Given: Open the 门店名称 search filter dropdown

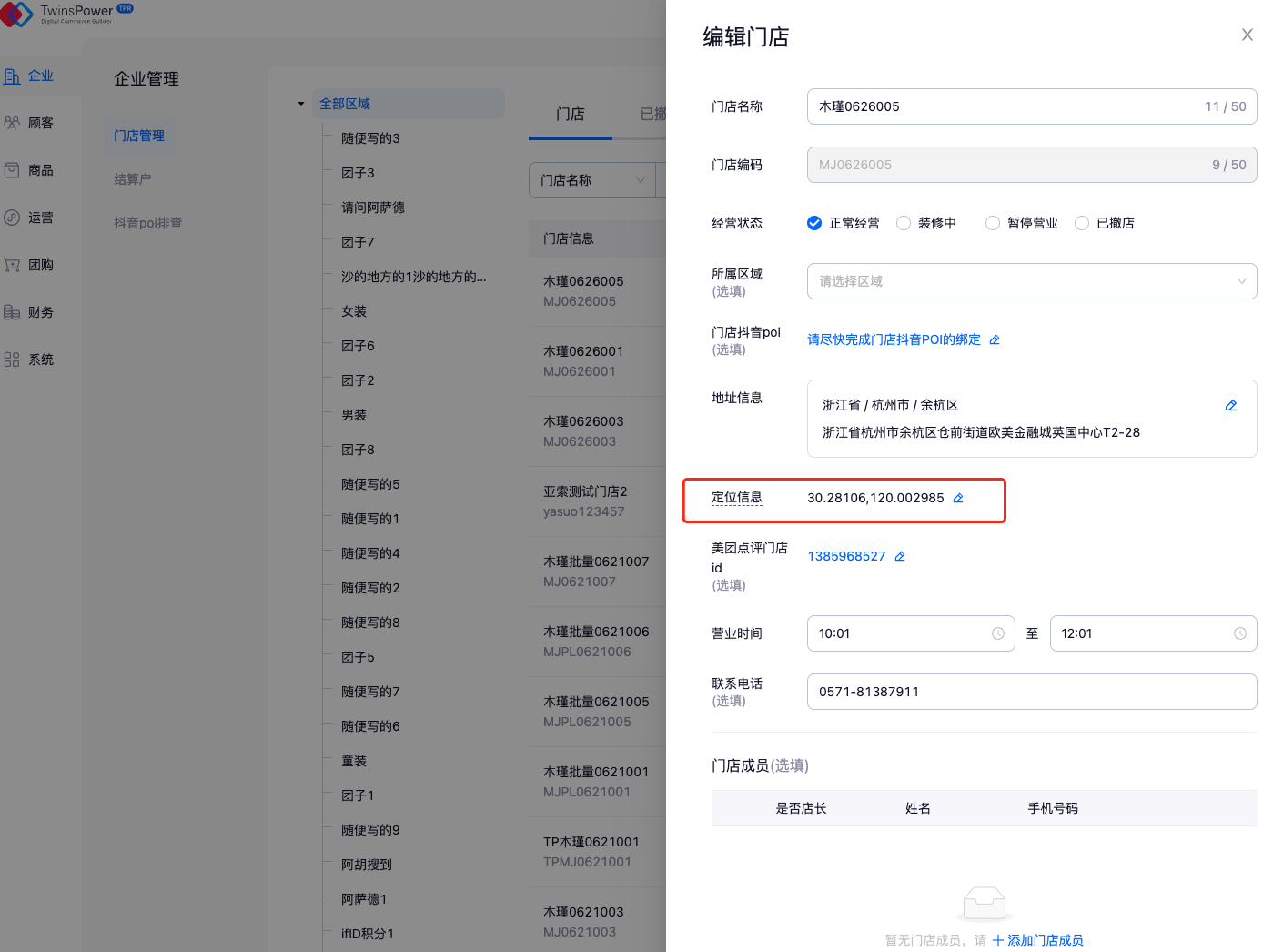Looking at the screenshot, I should 591,180.
